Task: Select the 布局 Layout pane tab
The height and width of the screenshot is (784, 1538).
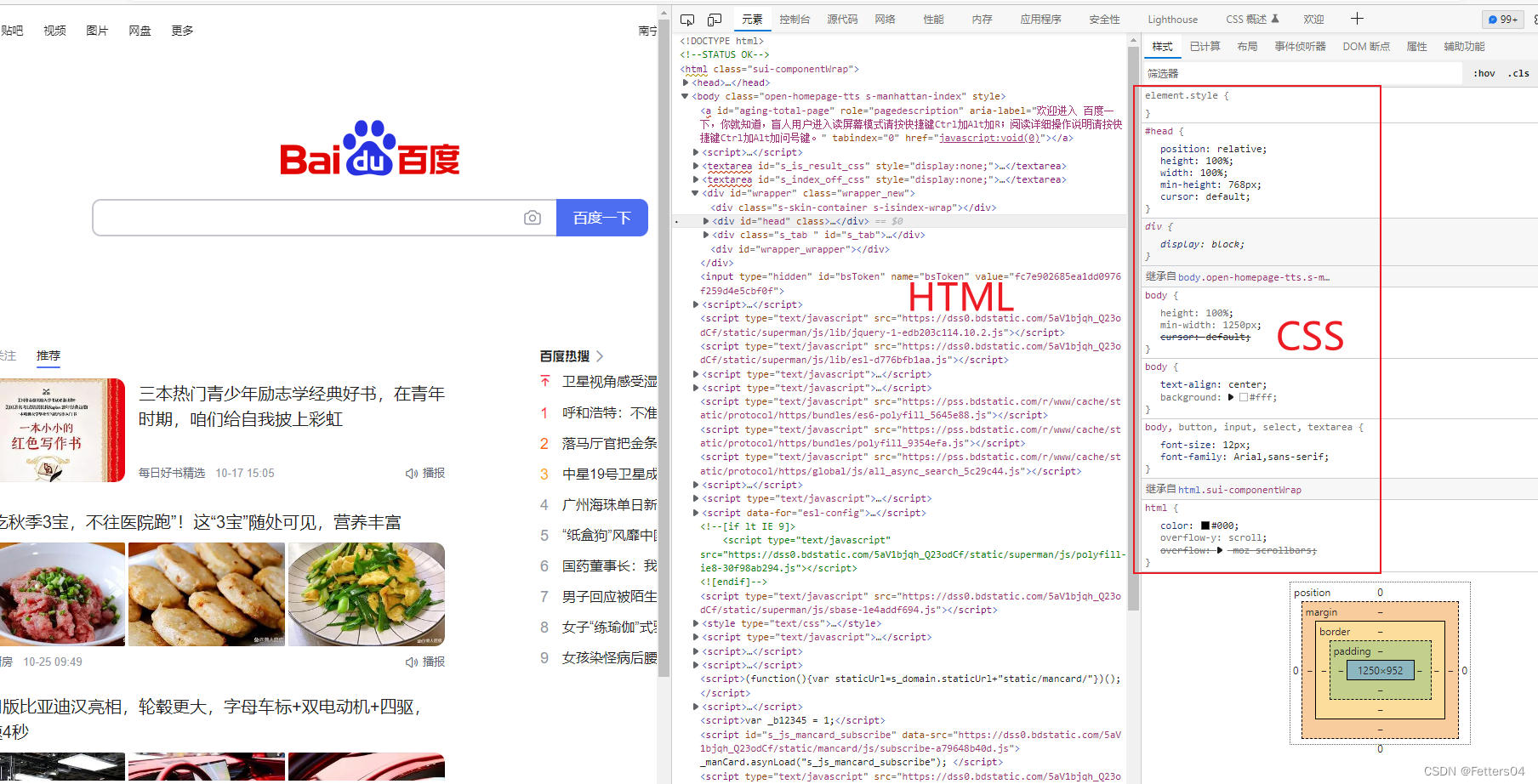Action: pyautogui.click(x=1247, y=47)
